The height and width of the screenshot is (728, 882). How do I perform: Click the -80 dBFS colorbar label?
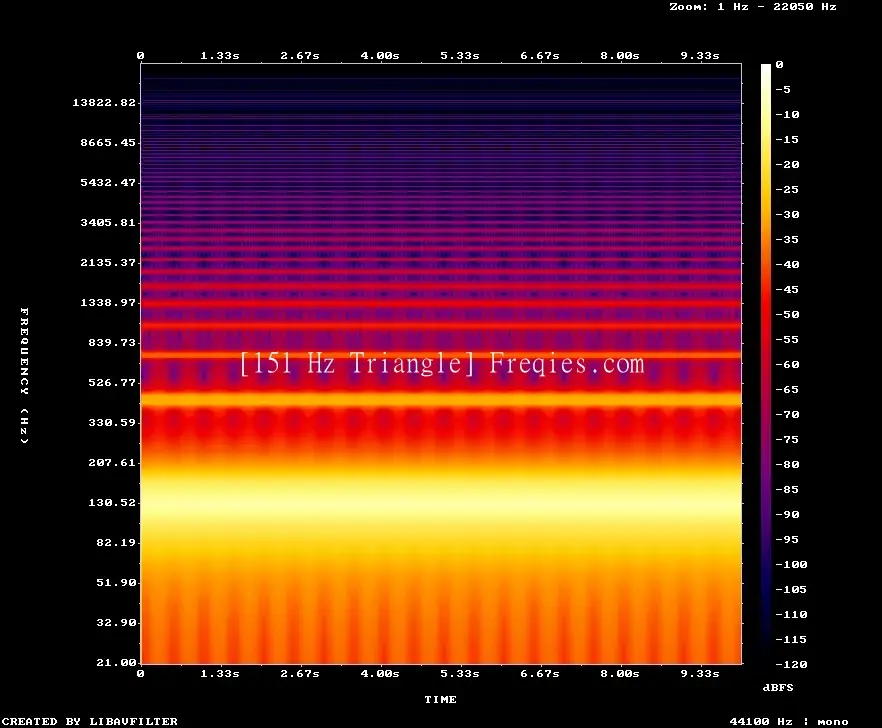pos(787,465)
